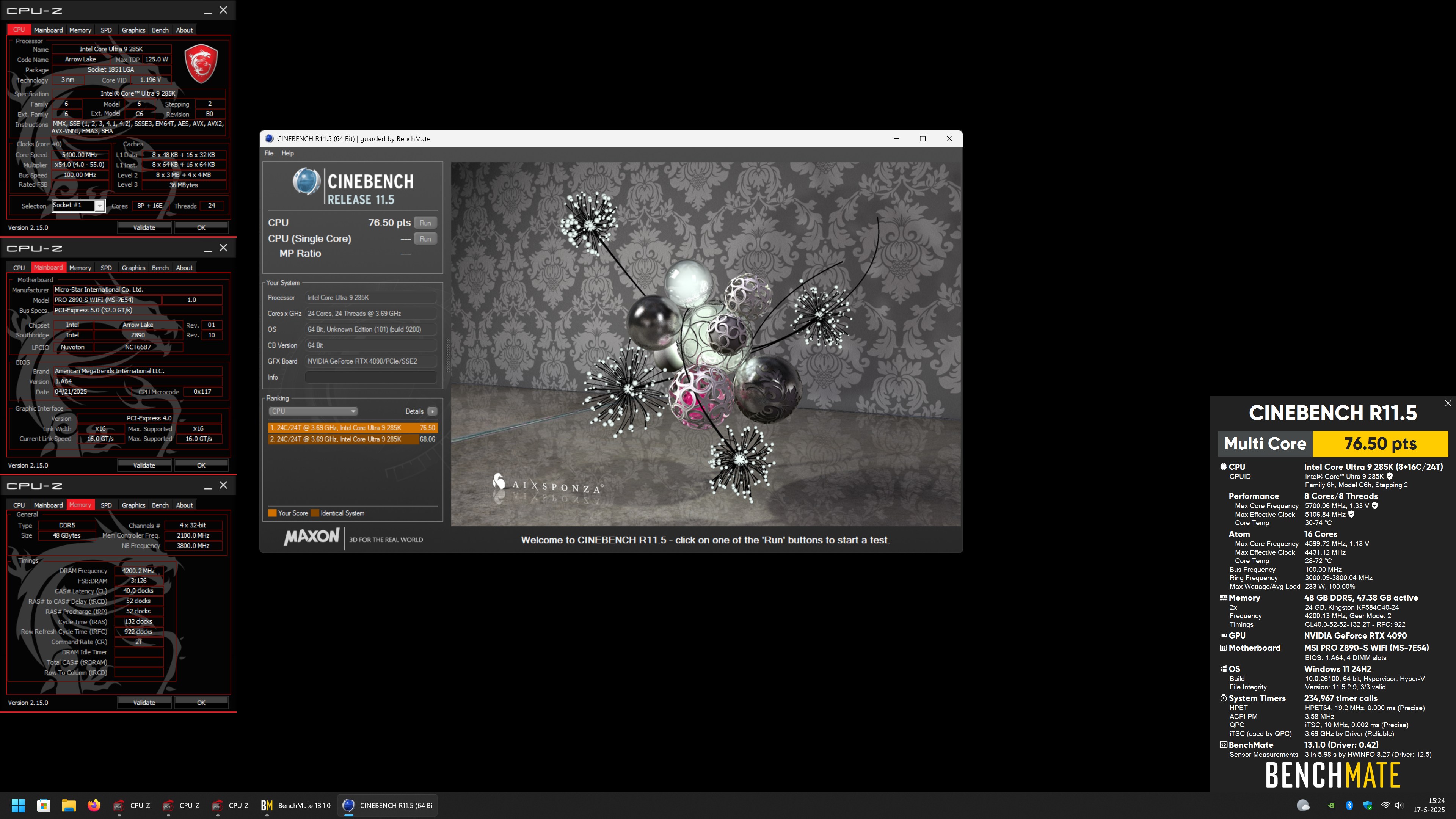Image resolution: width=1456 pixels, height=819 pixels.
Task: Click the MSI dragon logo in CPU-Z
Action: (x=201, y=63)
